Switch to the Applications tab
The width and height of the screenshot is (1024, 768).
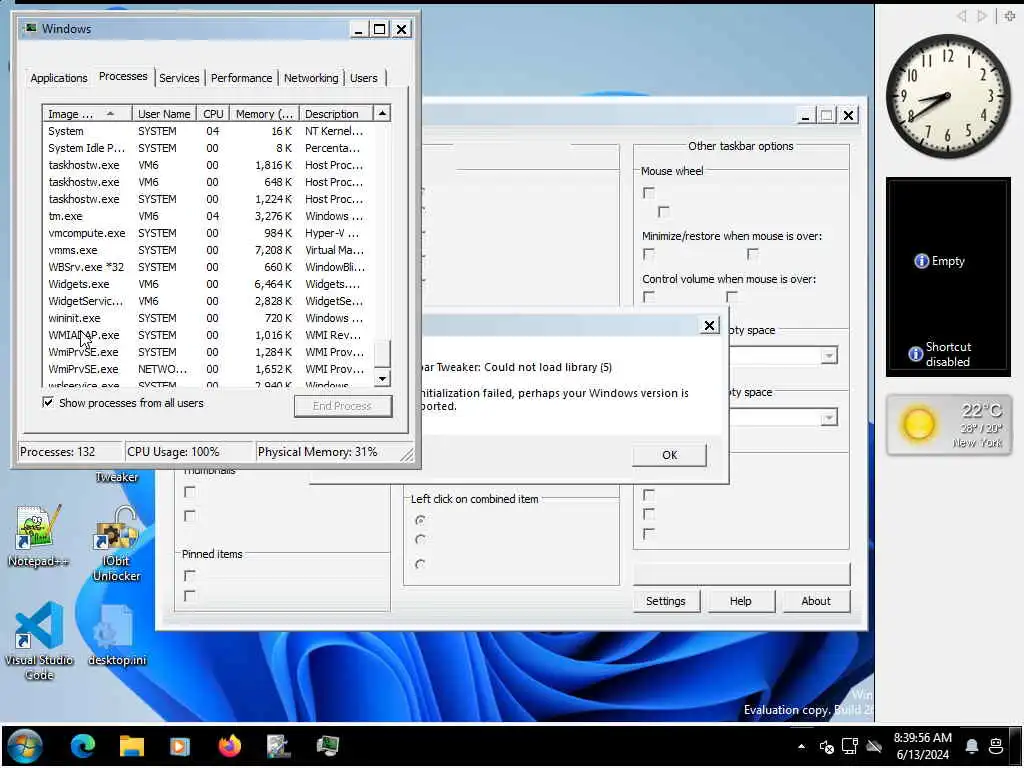[x=59, y=78]
